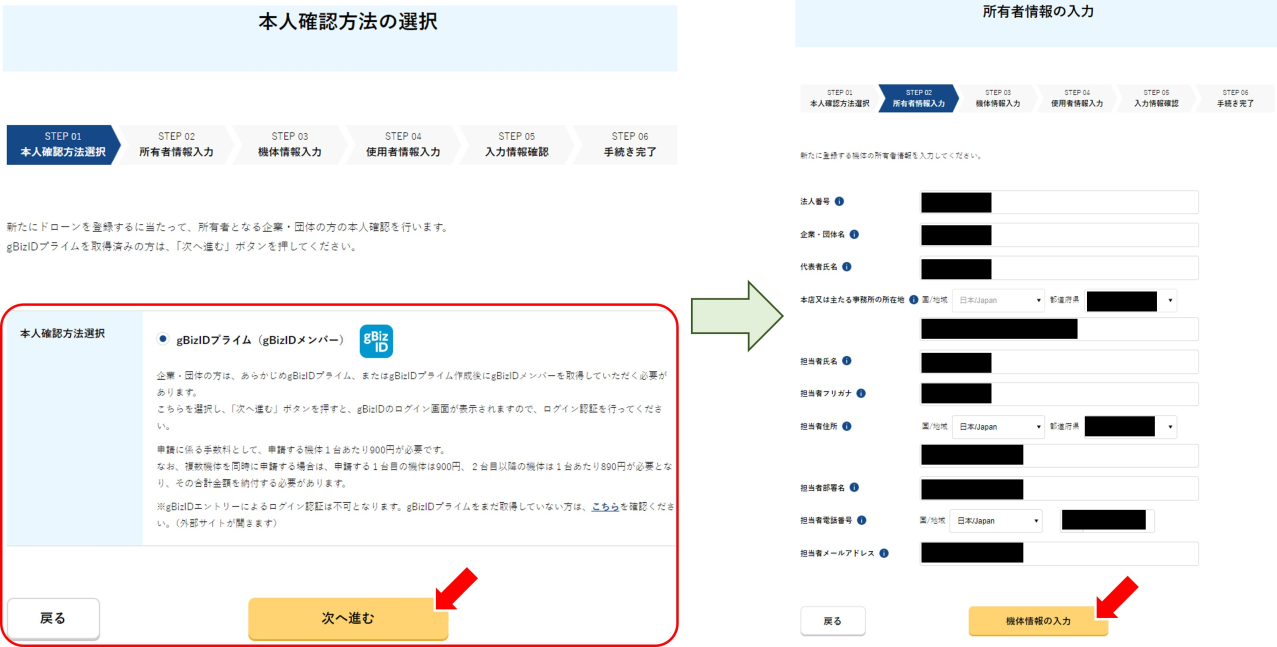The image size is (1277, 647).
Task: Click the info icon beside 法人番号
Action: pos(838,202)
